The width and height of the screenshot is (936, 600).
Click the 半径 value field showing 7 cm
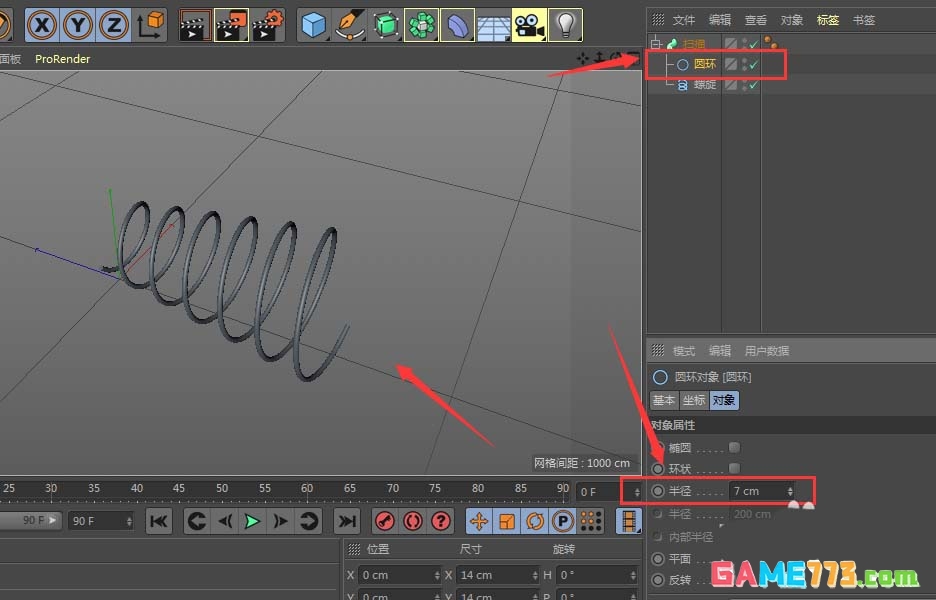coord(755,491)
